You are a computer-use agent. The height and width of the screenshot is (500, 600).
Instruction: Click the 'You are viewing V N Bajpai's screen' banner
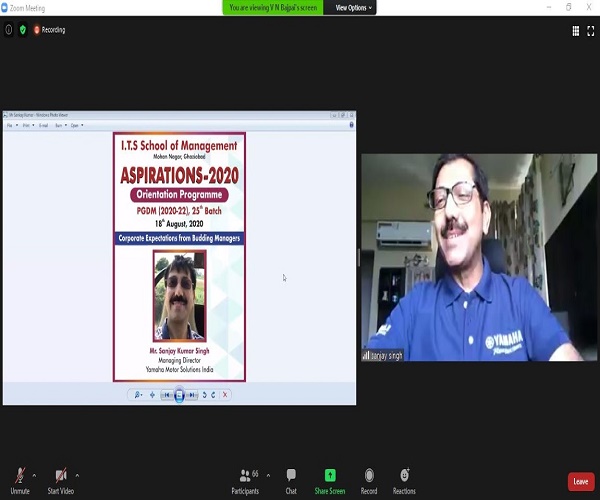click(x=273, y=8)
